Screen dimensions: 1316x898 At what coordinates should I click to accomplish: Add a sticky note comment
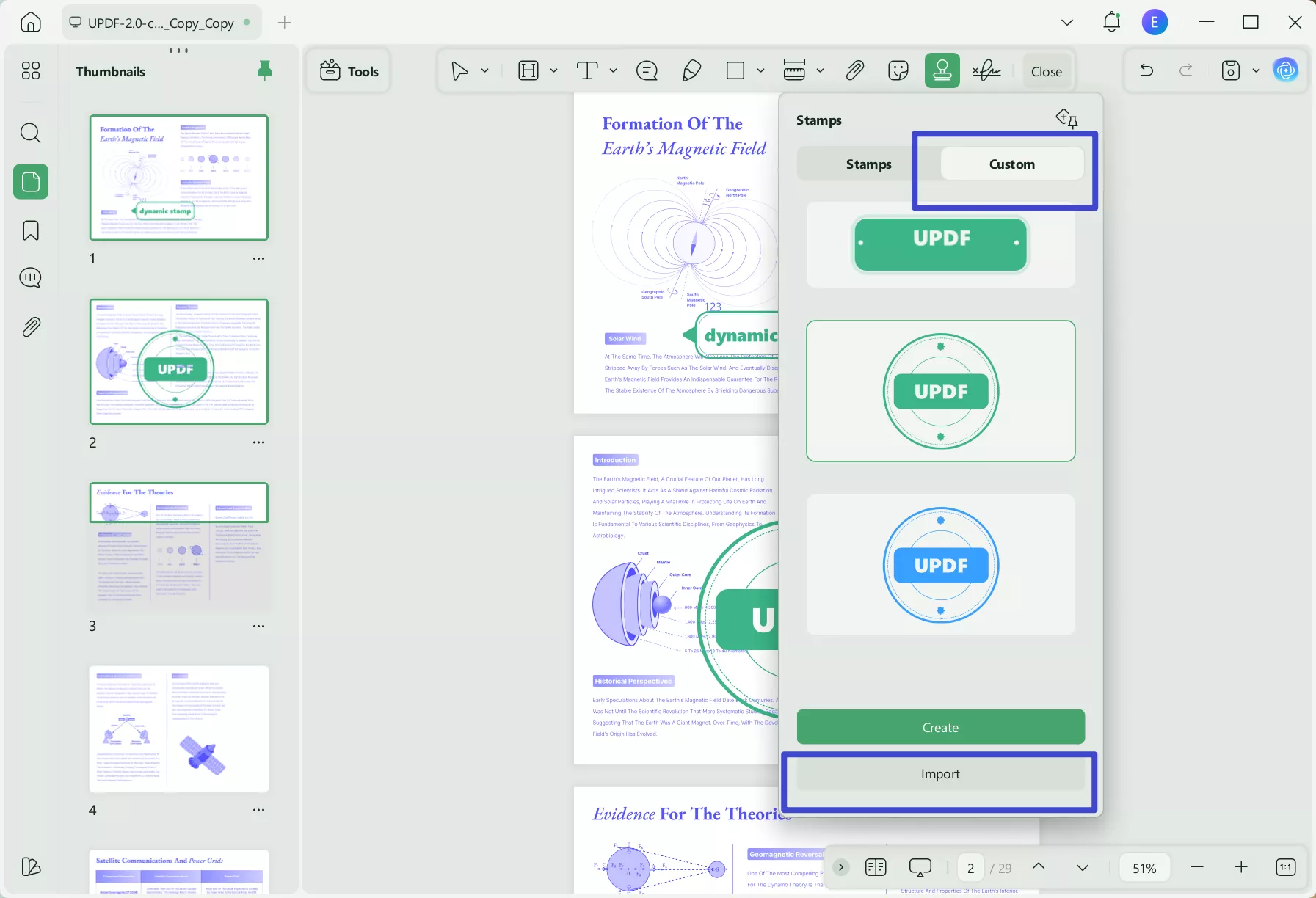pyautogui.click(x=647, y=70)
